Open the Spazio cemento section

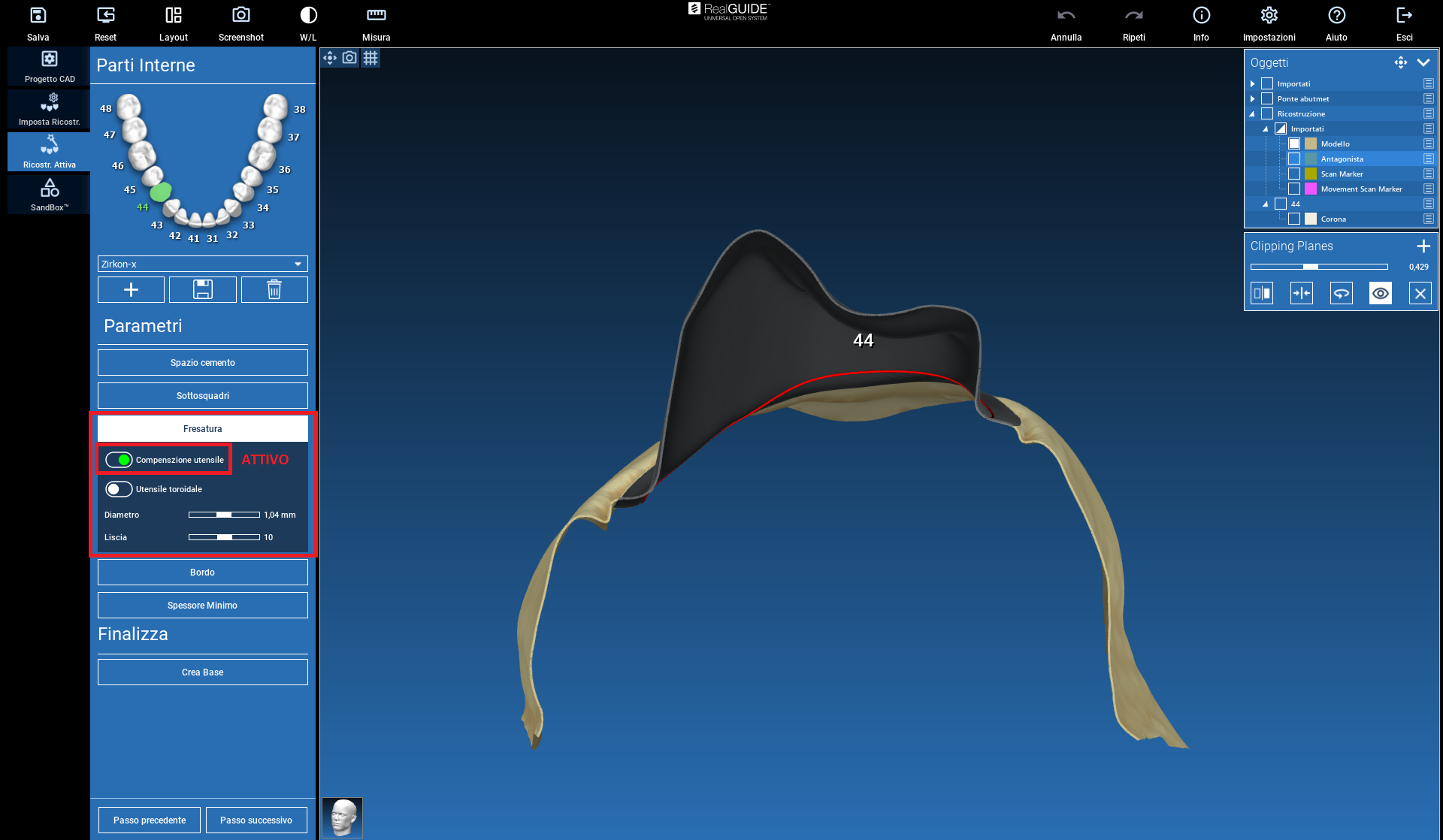point(202,362)
